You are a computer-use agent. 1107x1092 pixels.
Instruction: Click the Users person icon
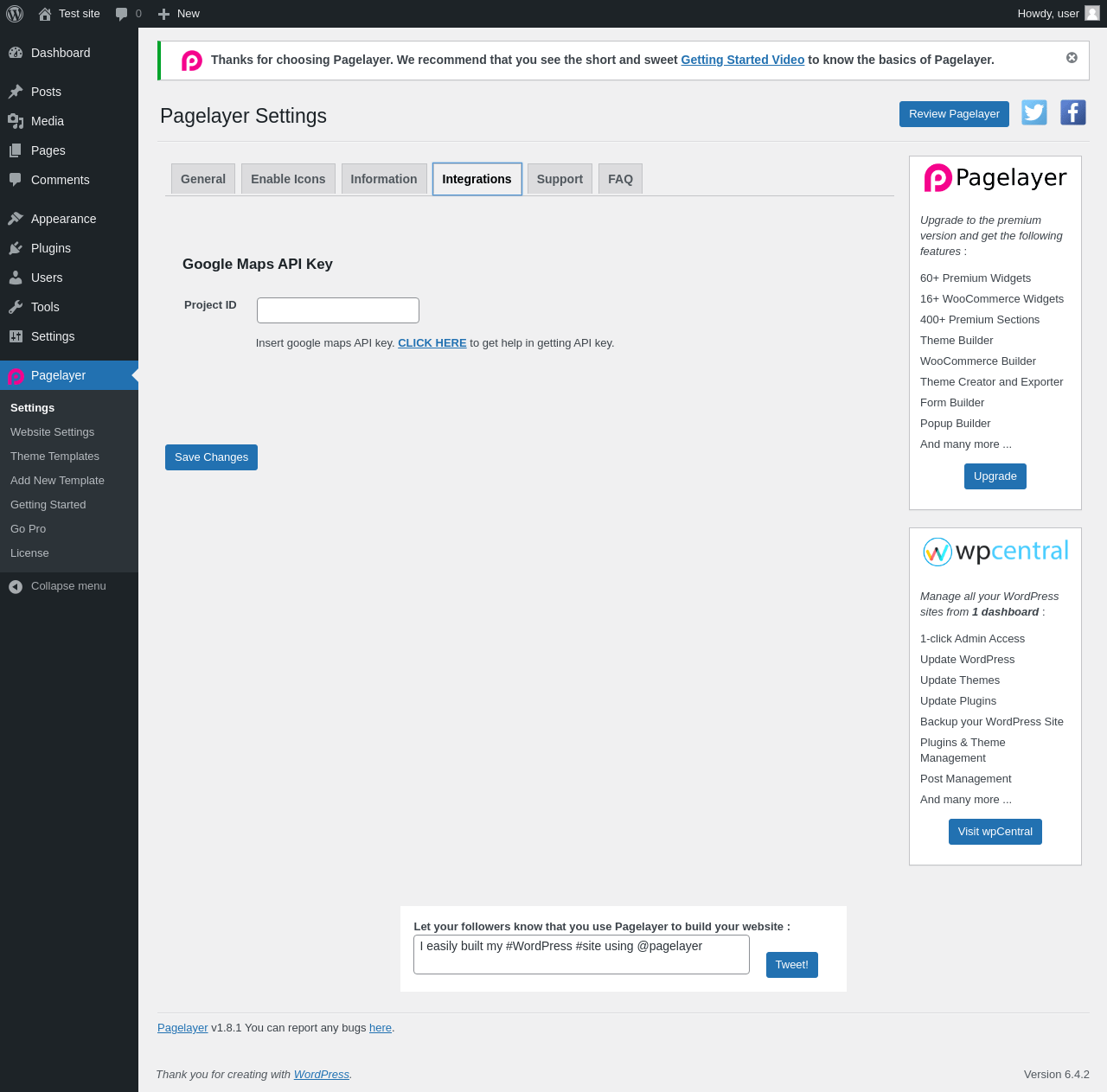(16, 278)
